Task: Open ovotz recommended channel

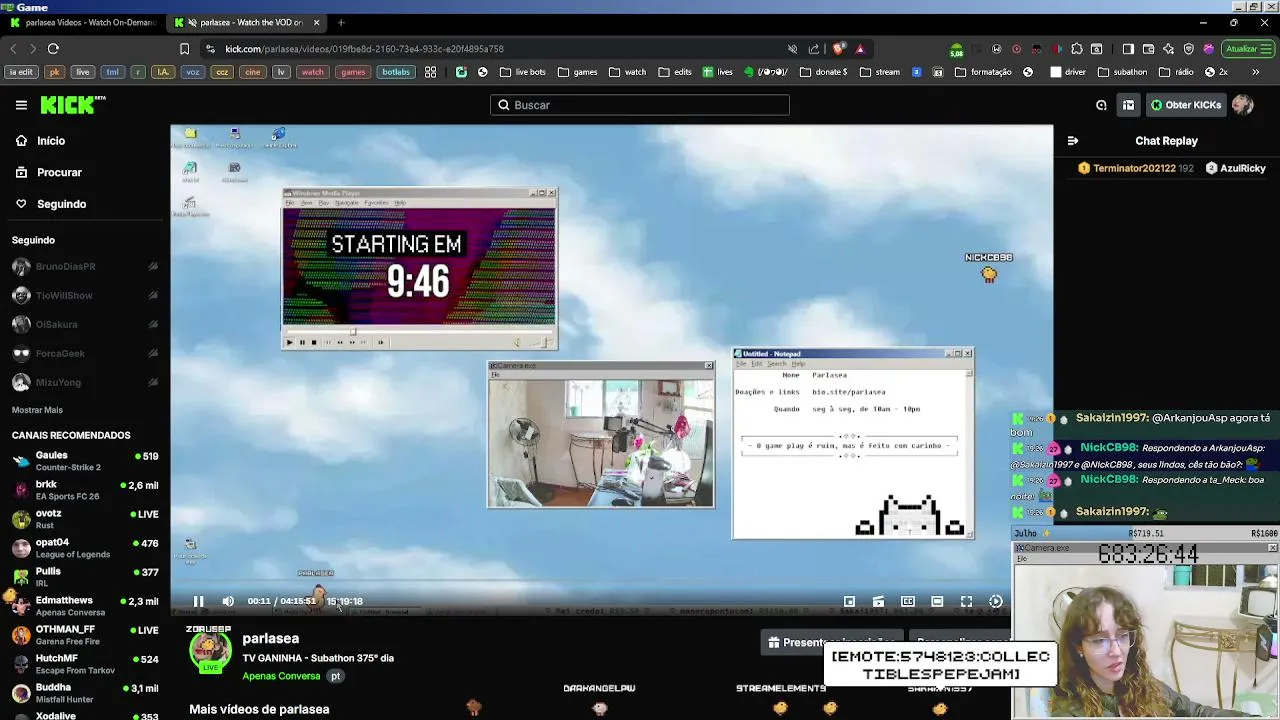Action: (x=84, y=519)
